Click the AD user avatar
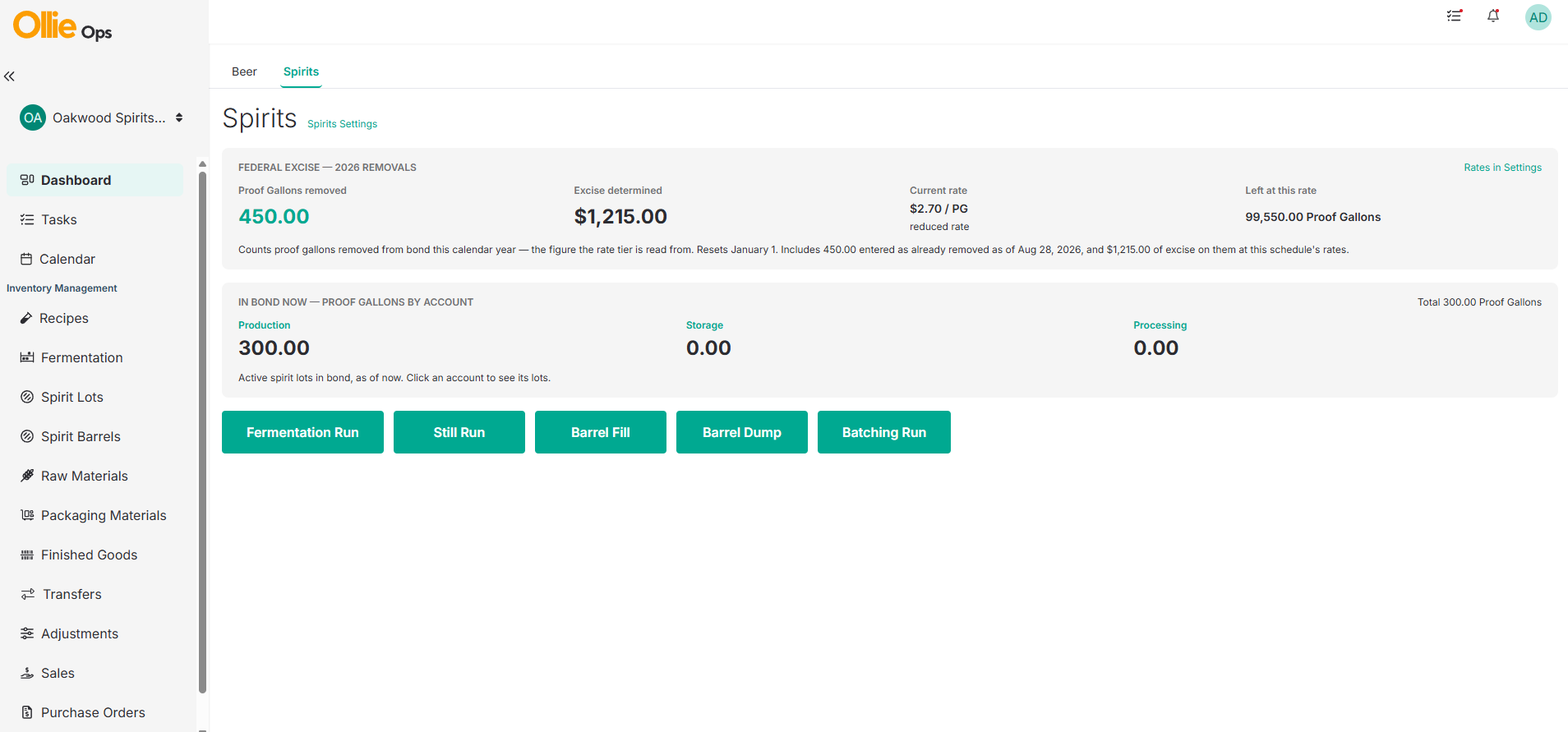Viewport: 1568px width, 732px height. click(x=1538, y=17)
